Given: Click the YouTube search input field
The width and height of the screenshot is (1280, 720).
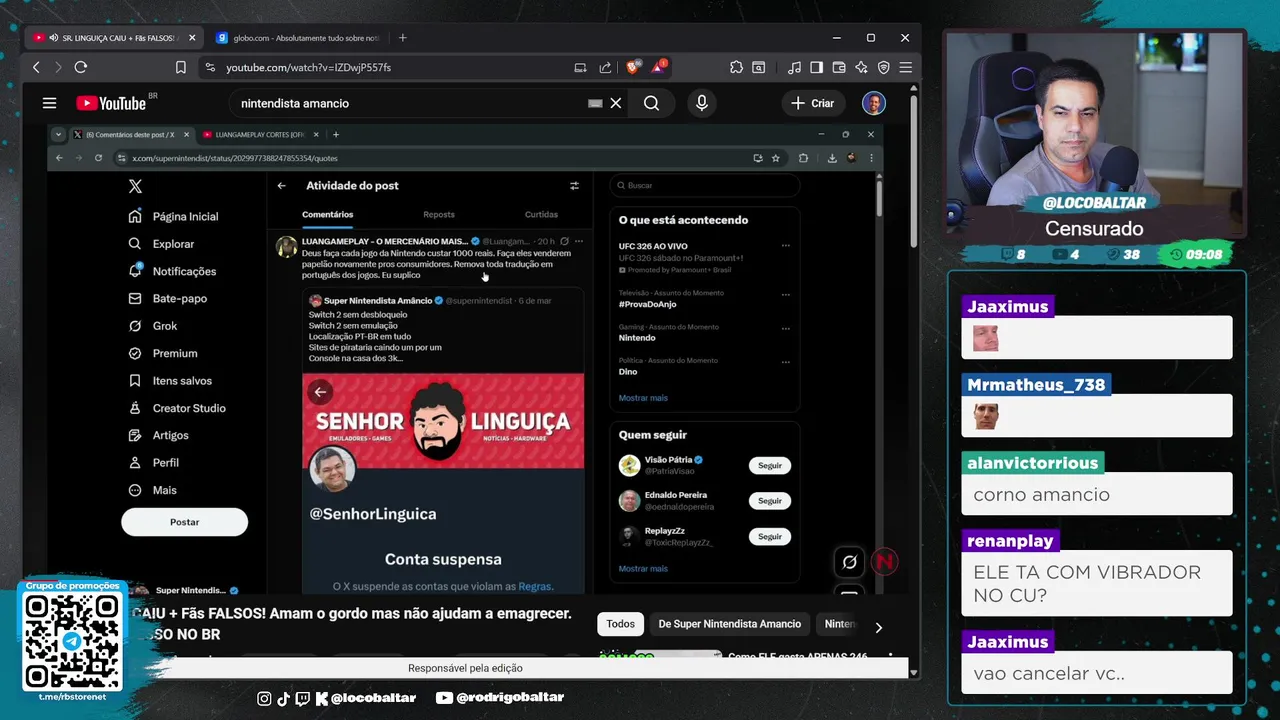Looking at the screenshot, I should coord(410,103).
